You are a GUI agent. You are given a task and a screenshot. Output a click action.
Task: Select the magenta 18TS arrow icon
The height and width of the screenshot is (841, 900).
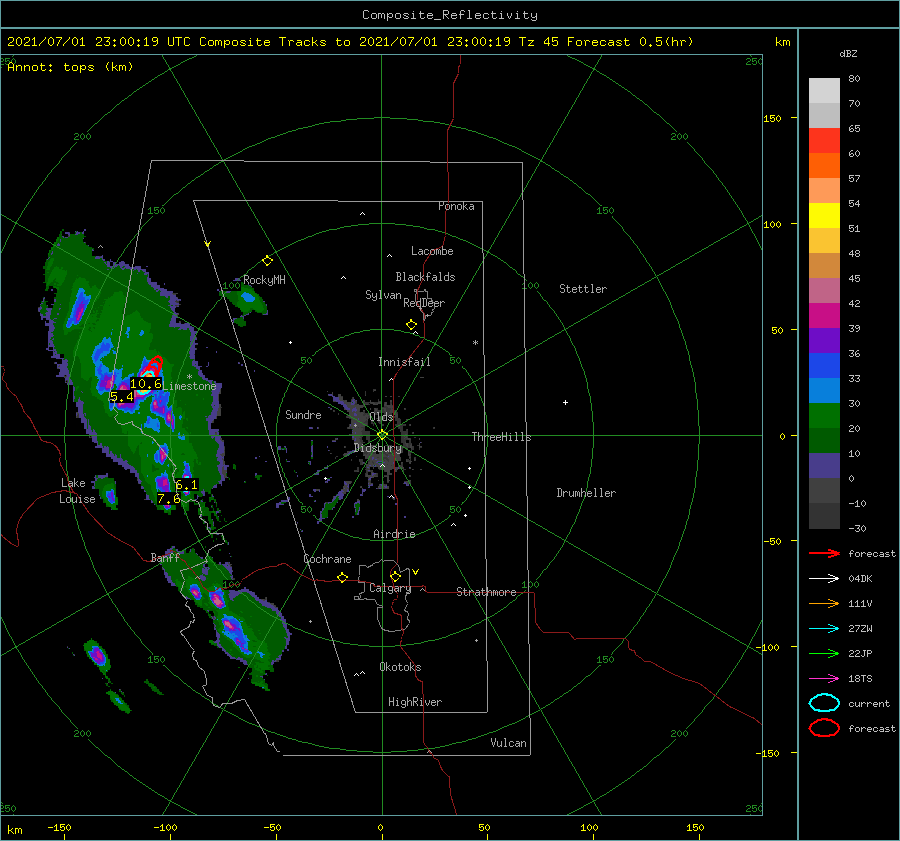[824, 679]
